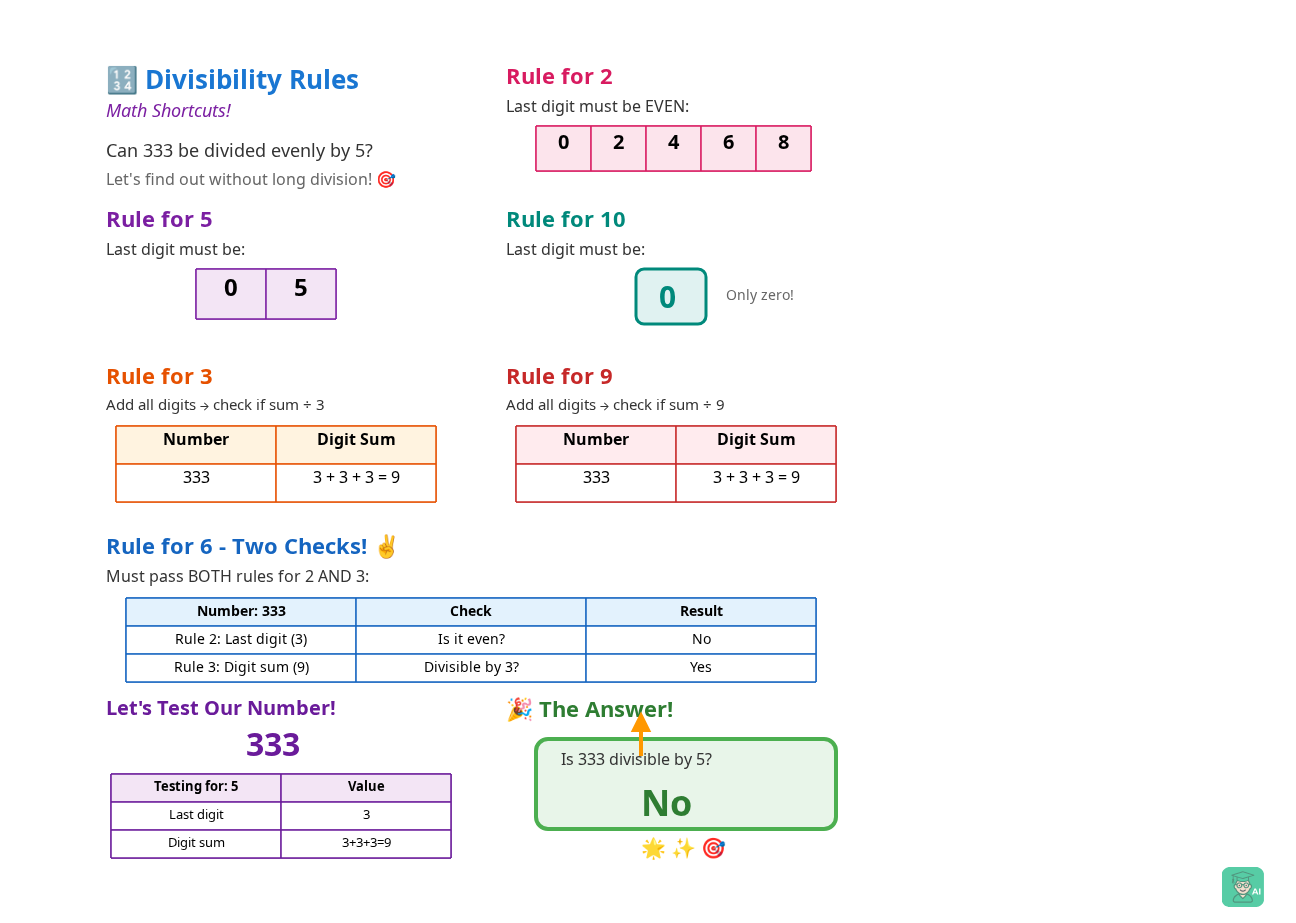Click 'Rule for 6 - Two Checks!' heading
1296x923 pixels.
pyautogui.click(x=237, y=547)
